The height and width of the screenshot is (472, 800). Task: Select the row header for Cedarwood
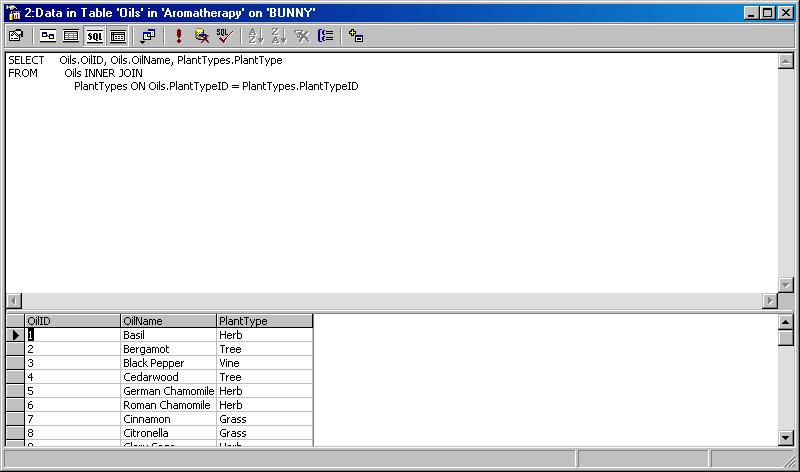coord(15,377)
